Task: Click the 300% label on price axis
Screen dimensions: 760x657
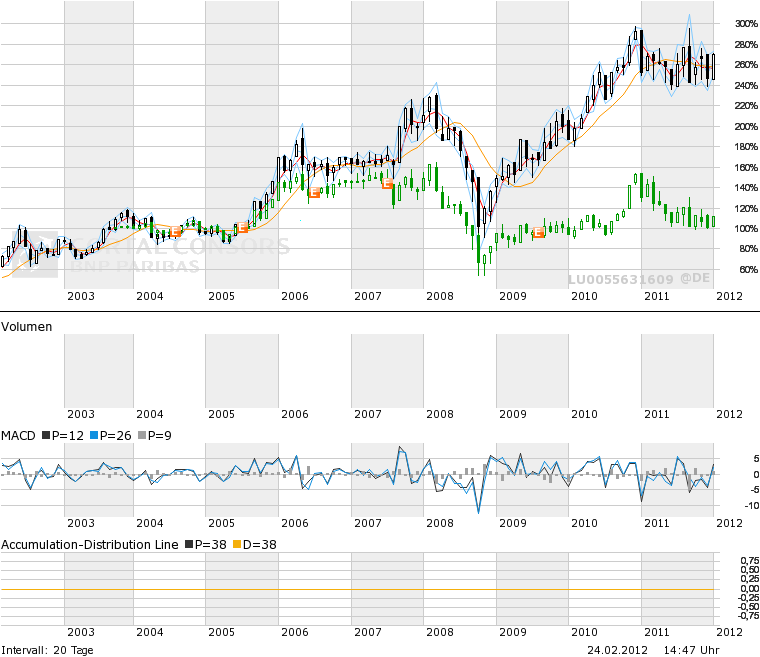Action: pos(743,23)
